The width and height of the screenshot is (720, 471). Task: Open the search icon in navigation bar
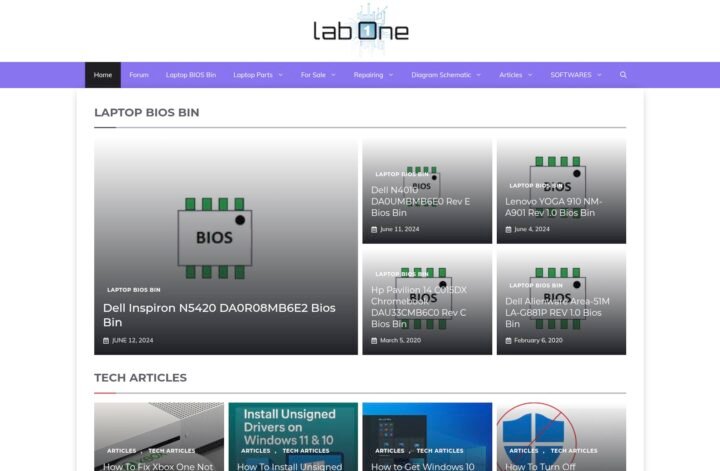point(623,75)
